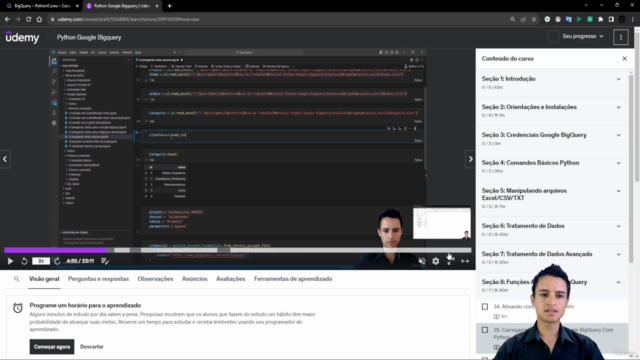The width and height of the screenshot is (640, 360).
Task: Go to previous lecture using left arrow
Action: pos(5,159)
